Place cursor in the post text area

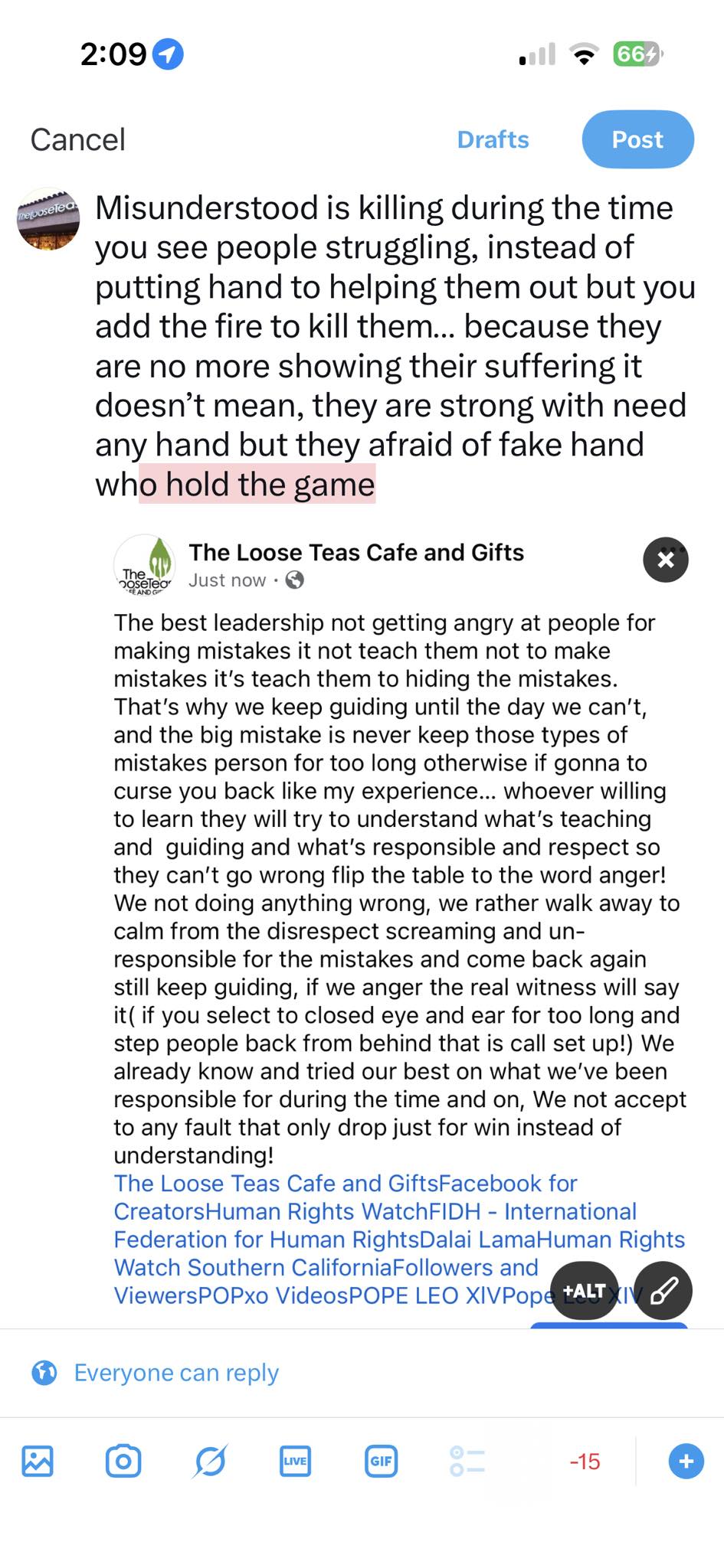click(x=383, y=345)
